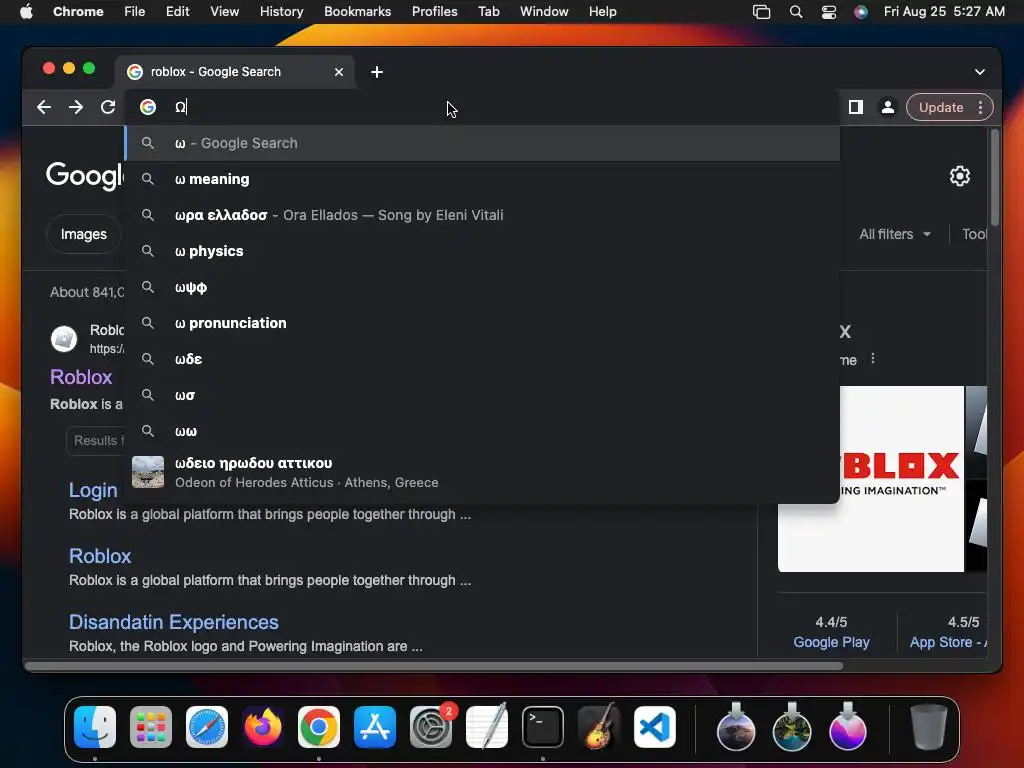This screenshot has height=768, width=1024.
Task: Select the 'ω meaning' suggestion
Action: 483,179
